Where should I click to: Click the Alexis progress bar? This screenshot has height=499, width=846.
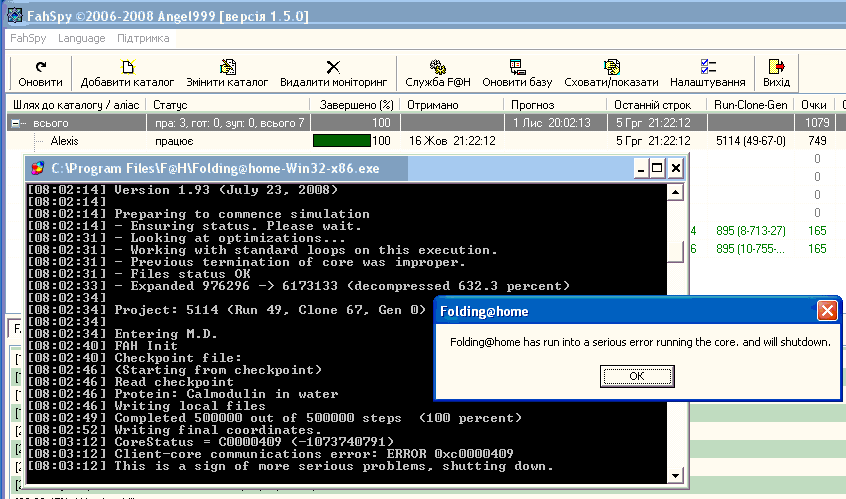pyautogui.click(x=342, y=141)
